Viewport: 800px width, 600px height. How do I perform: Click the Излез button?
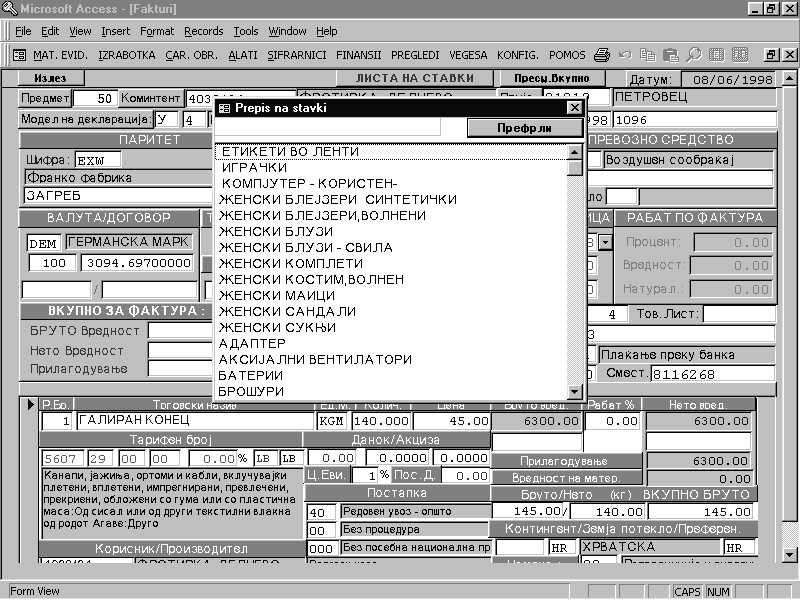50,78
